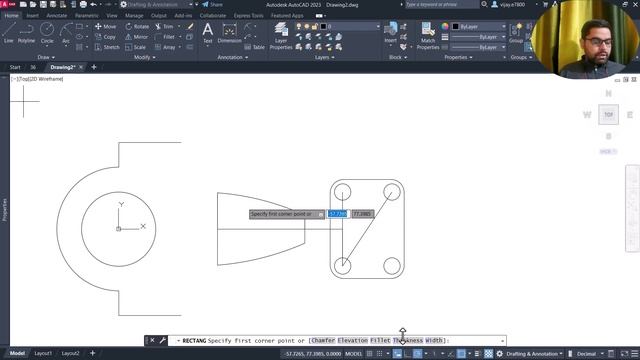Open the object color wheel swatch
The height and width of the screenshot is (360, 640).
pyautogui.click(x=445, y=27)
